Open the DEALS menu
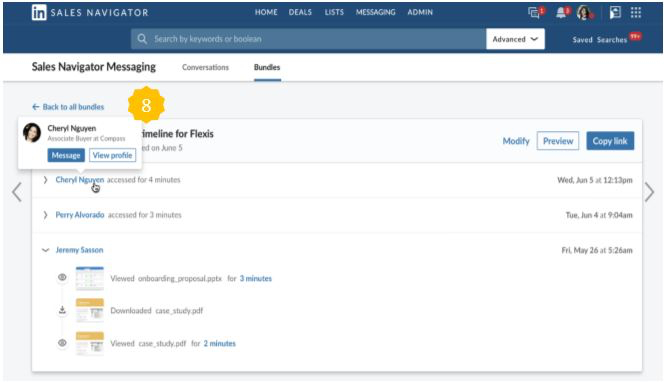The width and height of the screenshot is (664, 382). pos(300,12)
